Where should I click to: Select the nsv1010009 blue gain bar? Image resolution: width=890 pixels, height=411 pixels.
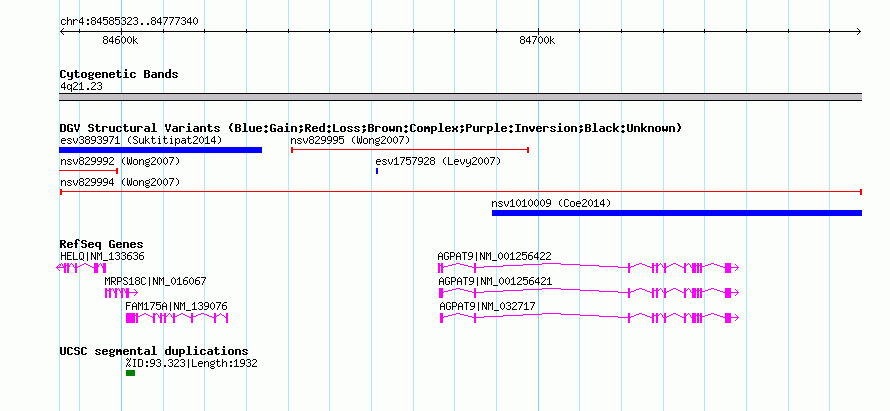coord(677,213)
